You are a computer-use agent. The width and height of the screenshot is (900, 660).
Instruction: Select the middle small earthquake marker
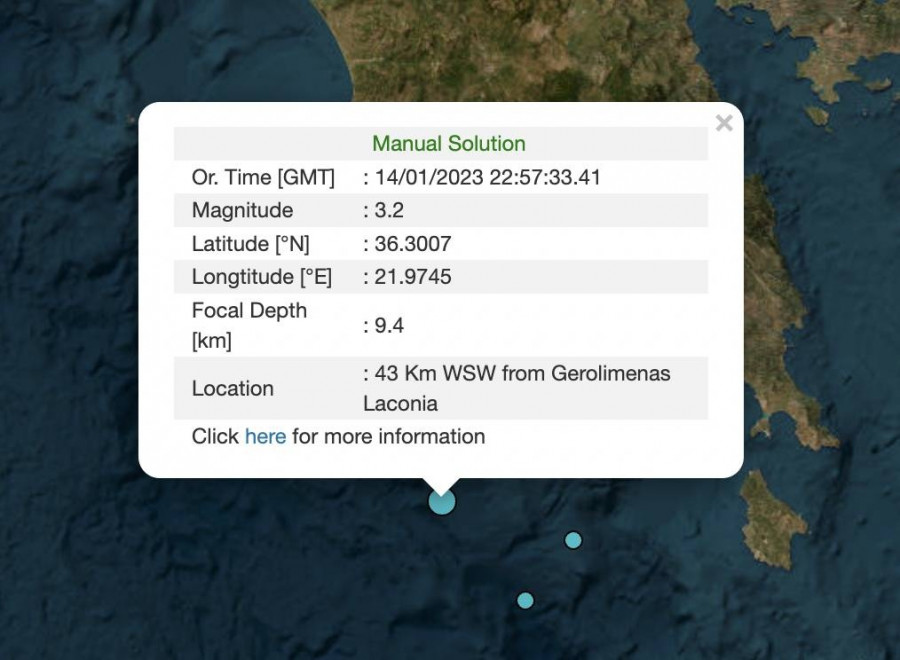coord(573,540)
